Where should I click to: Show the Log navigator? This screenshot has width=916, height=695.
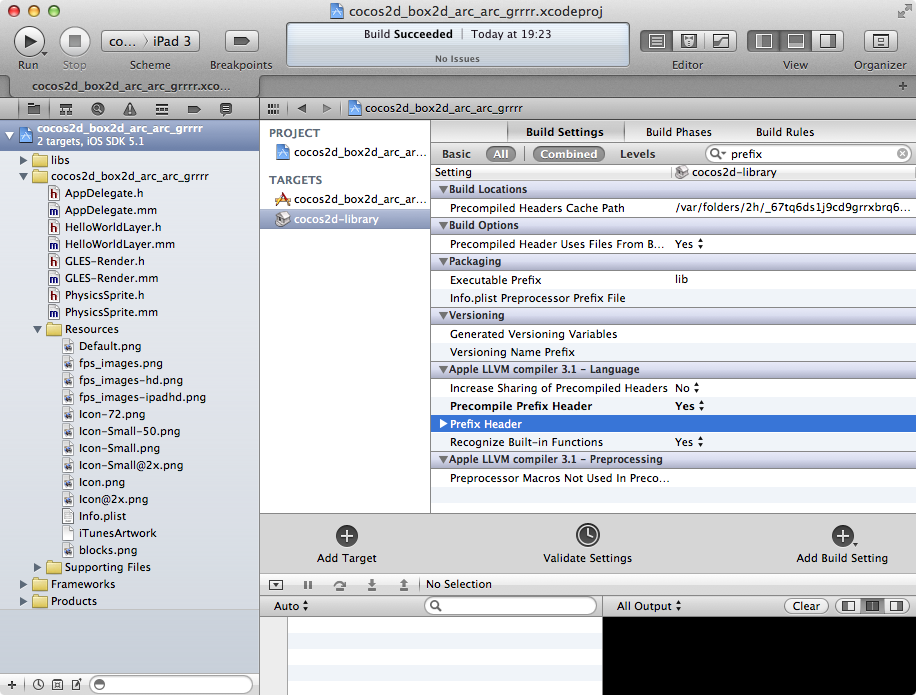click(x=225, y=109)
